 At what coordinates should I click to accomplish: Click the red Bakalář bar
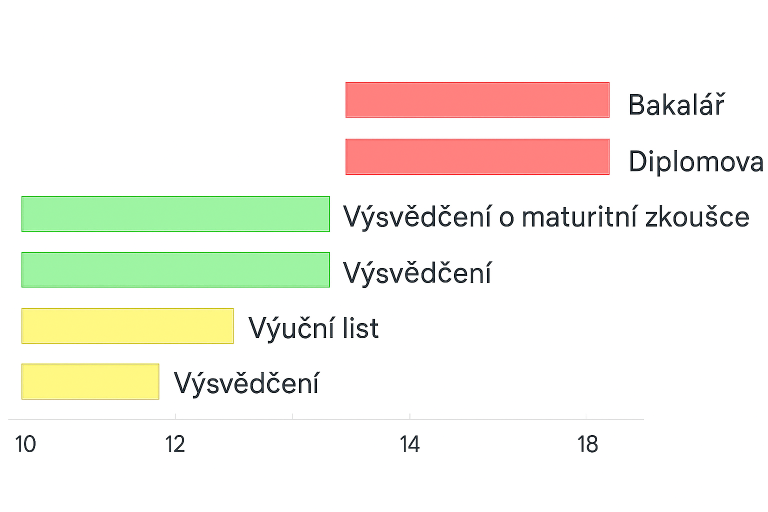478,100
